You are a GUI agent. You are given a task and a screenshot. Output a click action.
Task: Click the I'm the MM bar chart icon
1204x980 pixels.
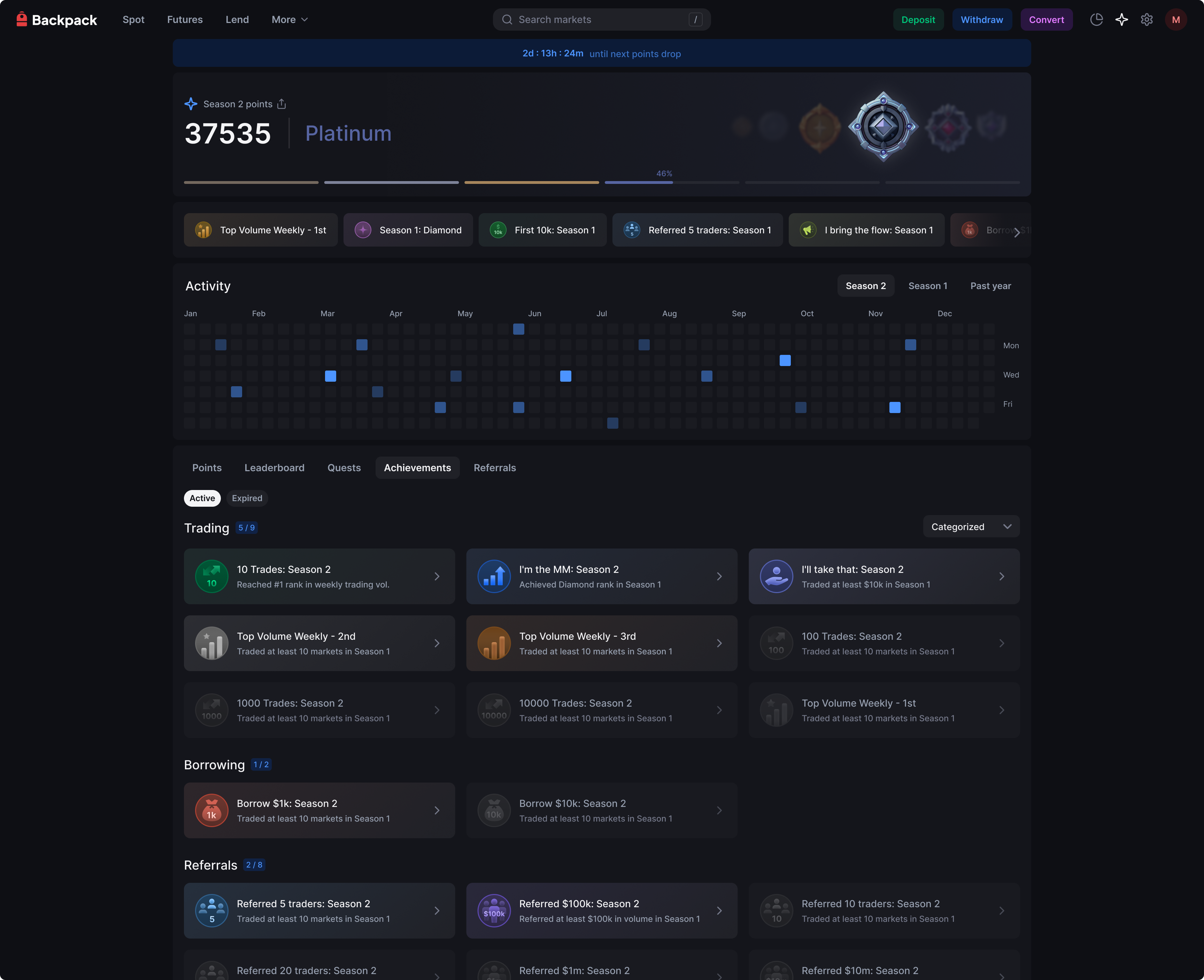point(494,576)
